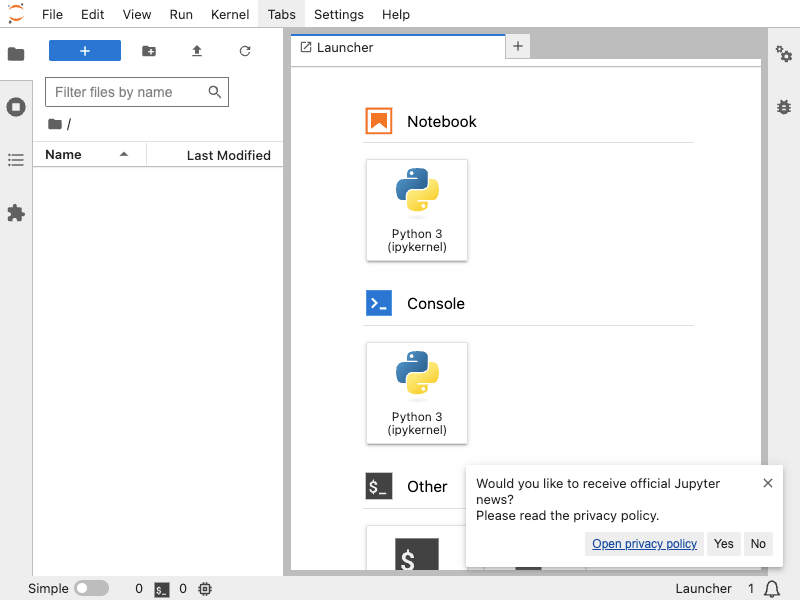Open the File Browser sidebar panel
This screenshot has width=800, height=600.
[16, 54]
